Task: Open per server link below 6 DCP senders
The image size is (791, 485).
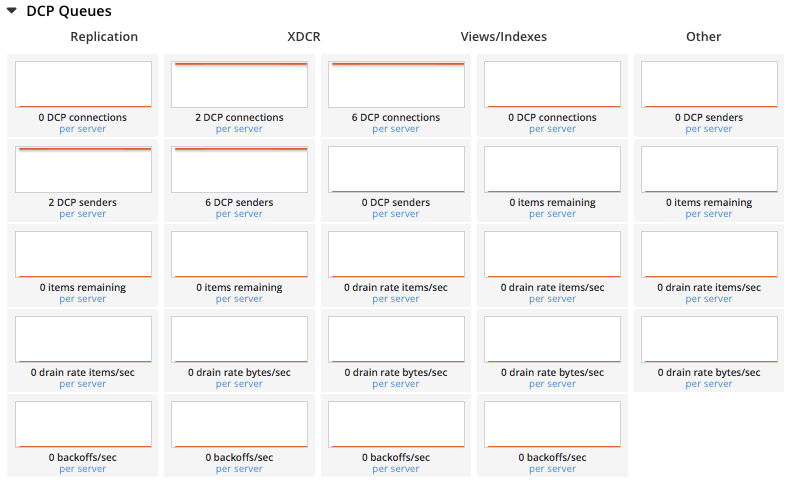Action: (x=239, y=214)
